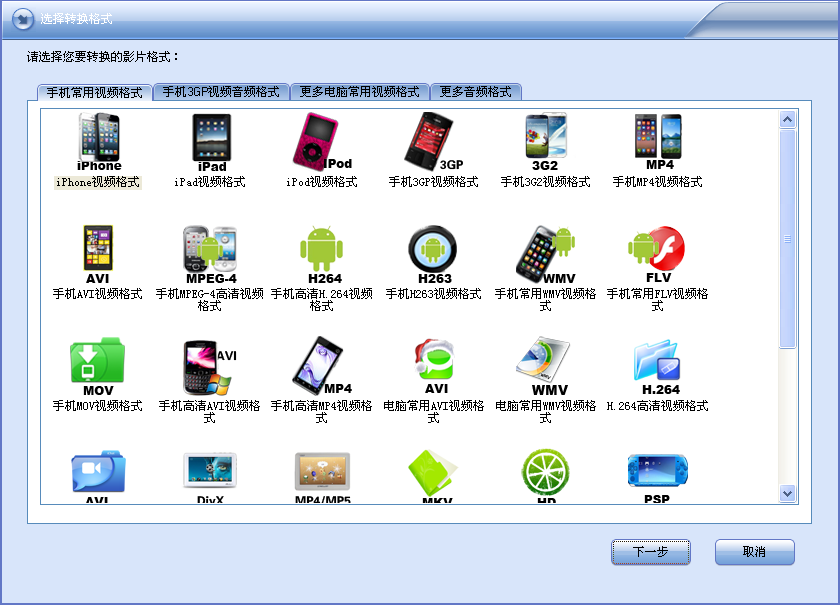840x605 pixels.
Task: Click the scrollbar up arrow
Action: [788, 119]
